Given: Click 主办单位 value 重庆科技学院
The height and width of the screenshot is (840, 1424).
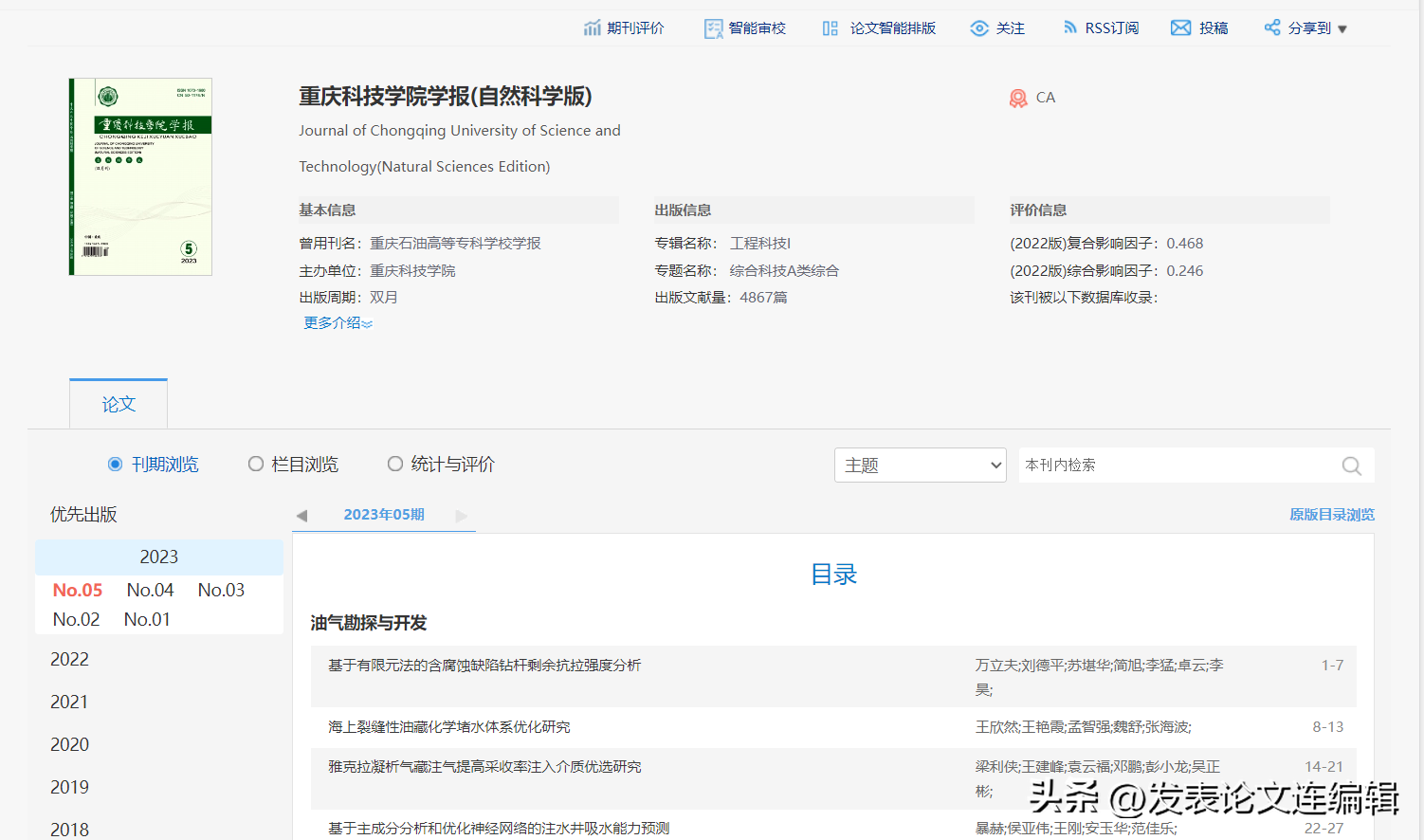Looking at the screenshot, I should 412,271.
